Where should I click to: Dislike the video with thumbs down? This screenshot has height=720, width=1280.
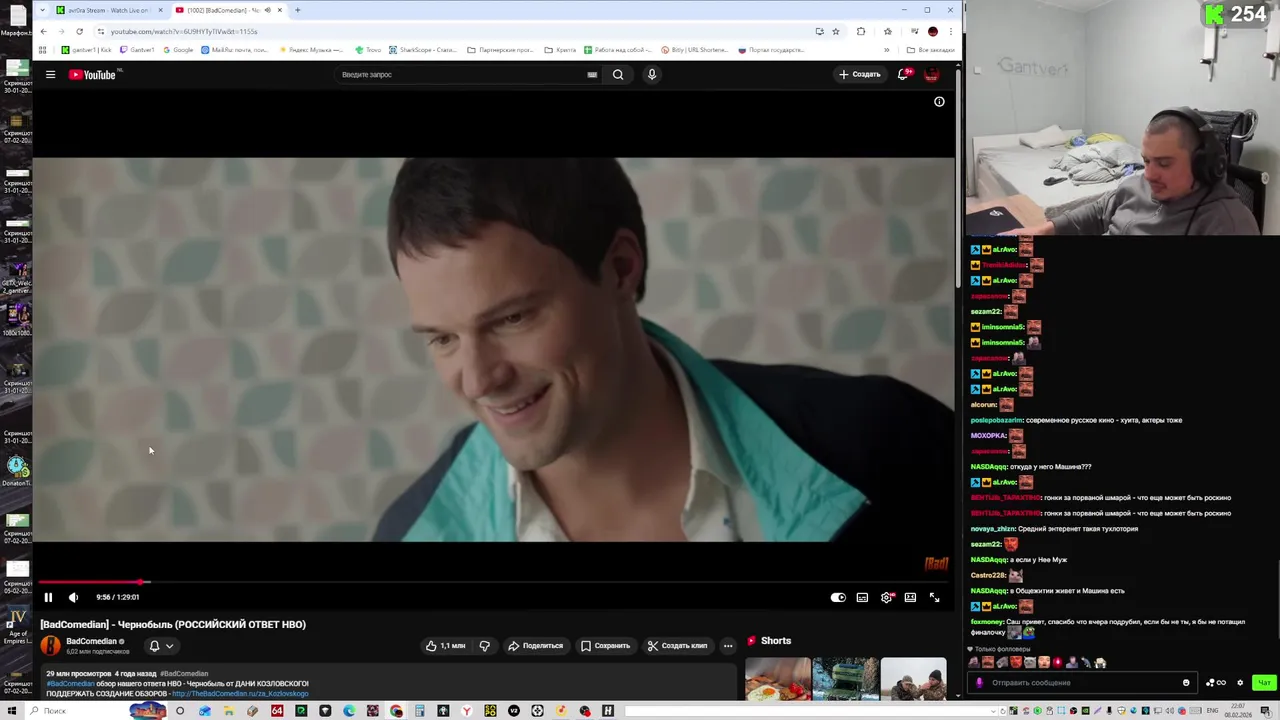pyautogui.click(x=484, y=646)
